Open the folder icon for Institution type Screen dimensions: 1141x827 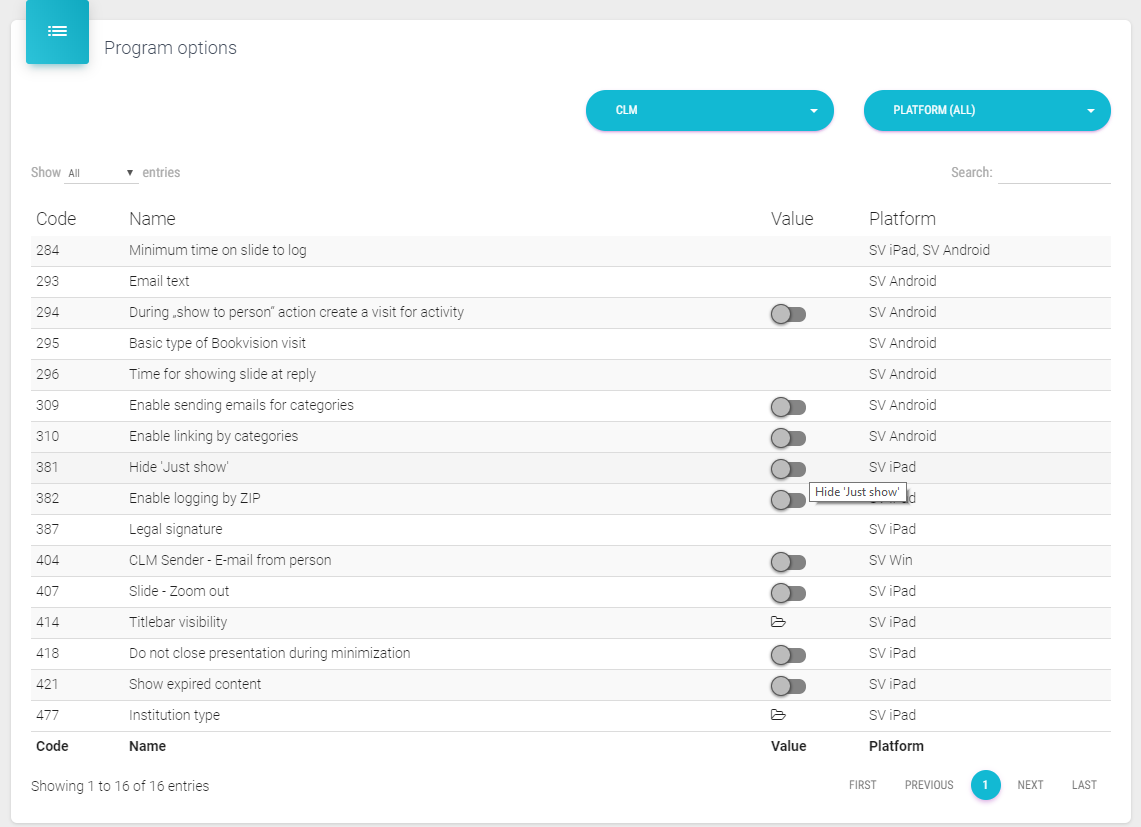pos(778,715)
